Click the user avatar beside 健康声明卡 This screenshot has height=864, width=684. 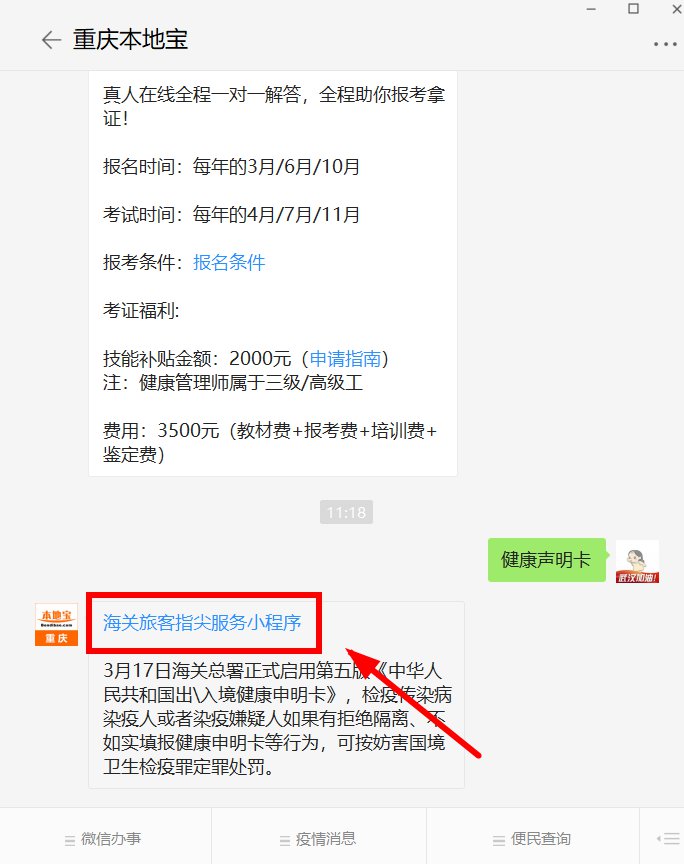tap(637, 561)
